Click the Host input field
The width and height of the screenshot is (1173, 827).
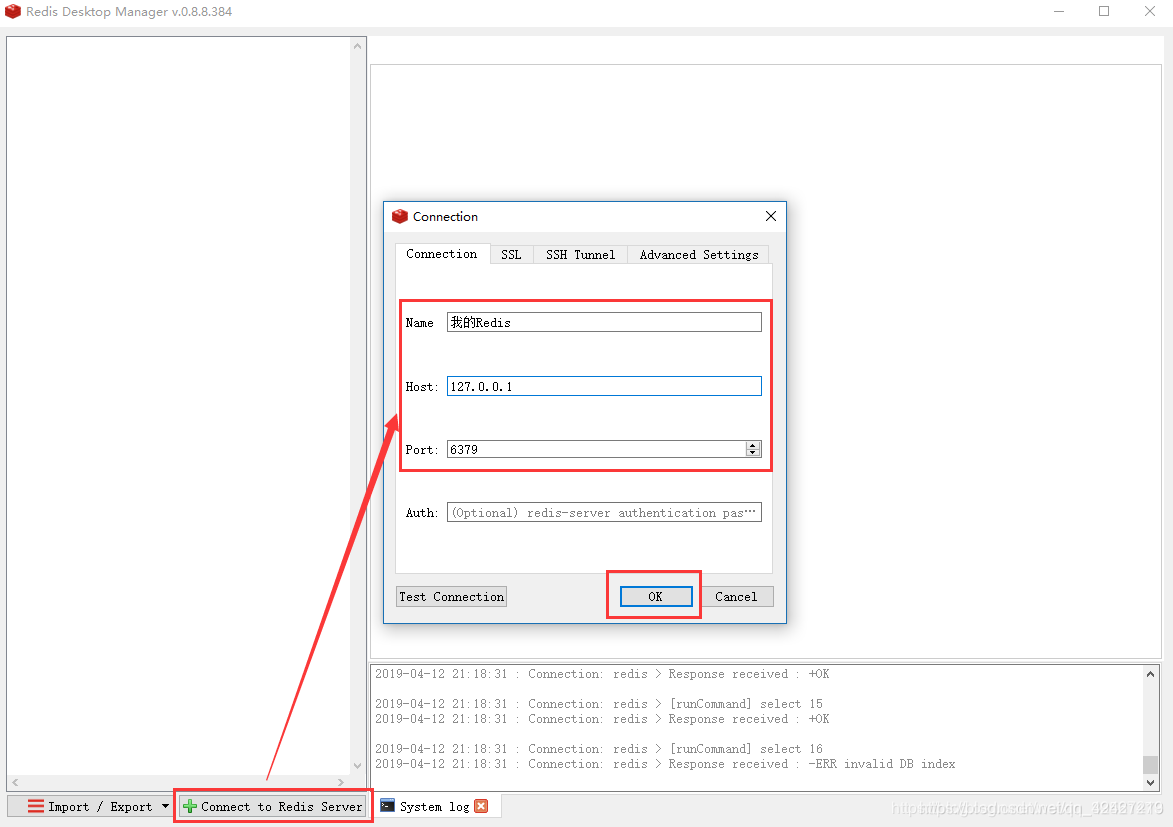click(604, 386)
